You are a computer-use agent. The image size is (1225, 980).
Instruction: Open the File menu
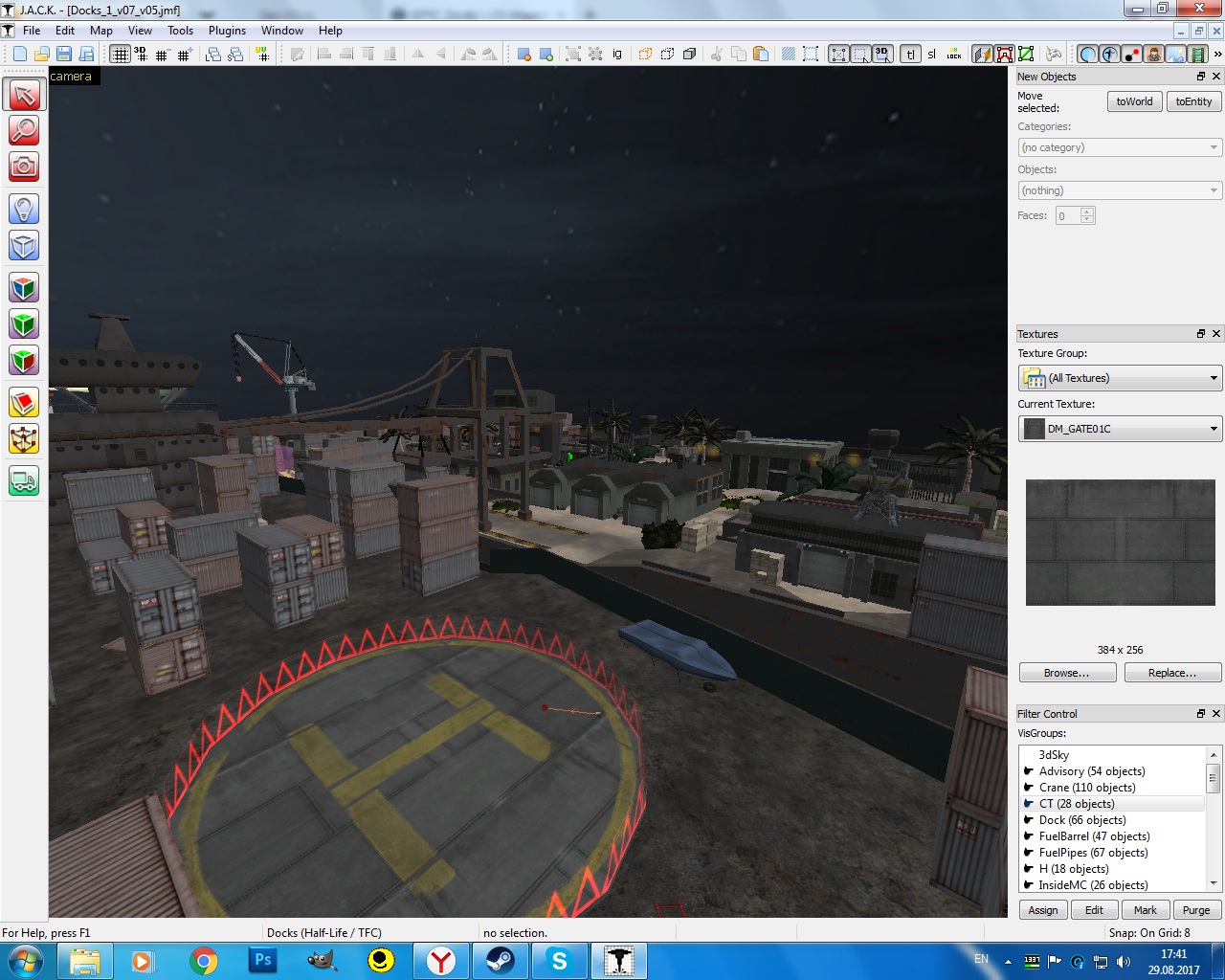point(32,31)
